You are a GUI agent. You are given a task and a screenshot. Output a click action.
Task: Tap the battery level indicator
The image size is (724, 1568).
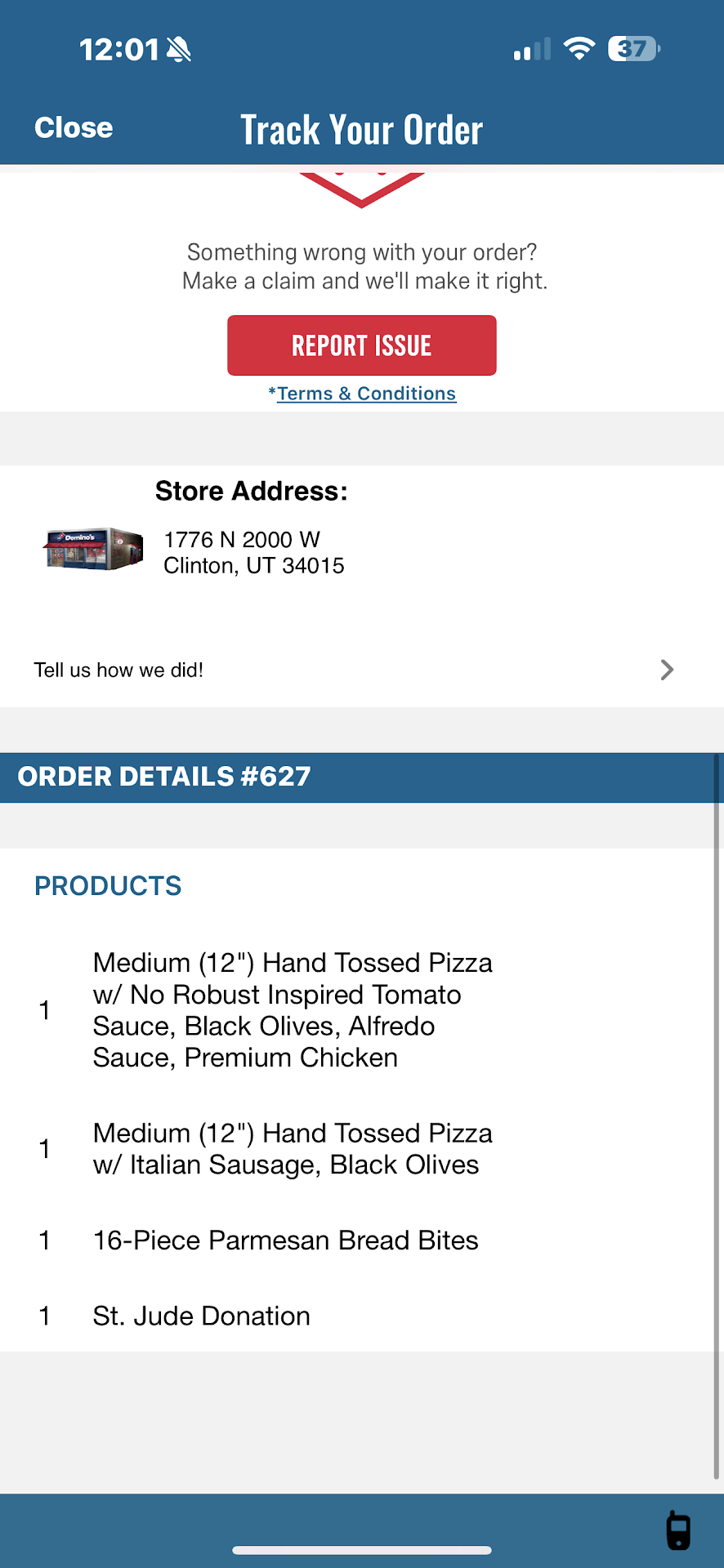(x=633, y=49)
